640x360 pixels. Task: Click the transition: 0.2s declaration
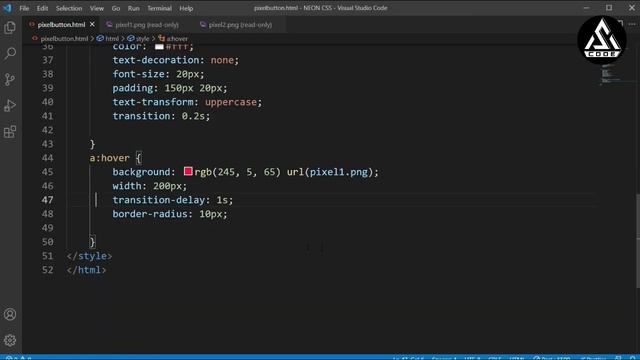pos(161,116)
